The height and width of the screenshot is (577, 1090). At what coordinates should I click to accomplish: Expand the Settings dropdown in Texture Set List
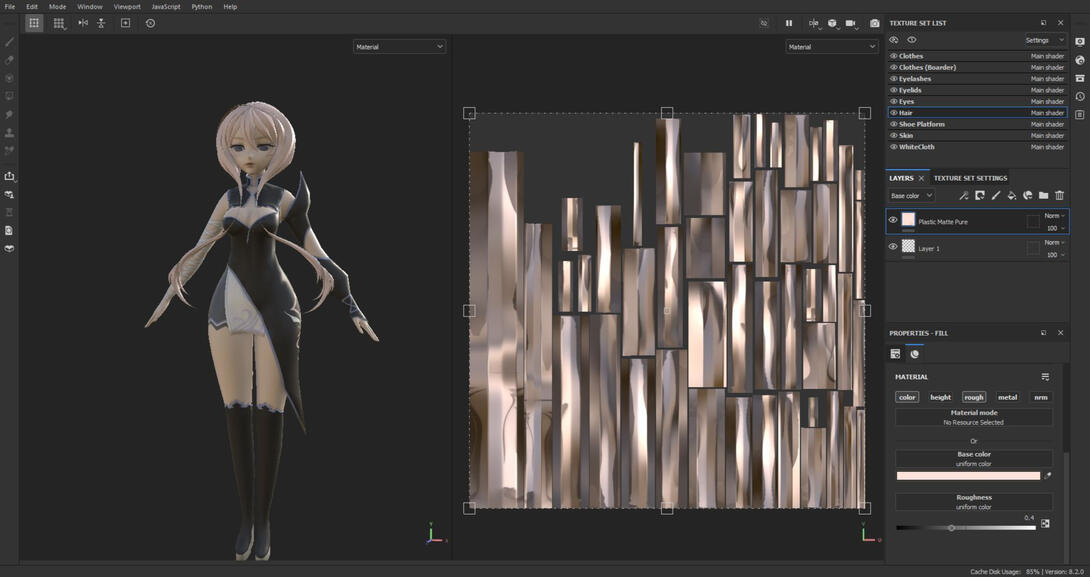1045,40
